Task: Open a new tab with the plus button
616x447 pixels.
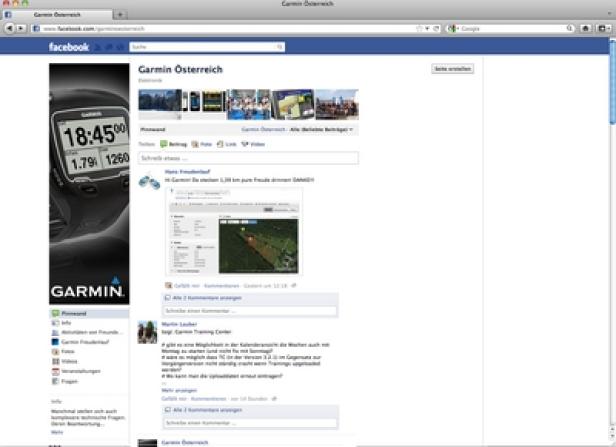Action: pyautogui.click(x=120, y=15)
